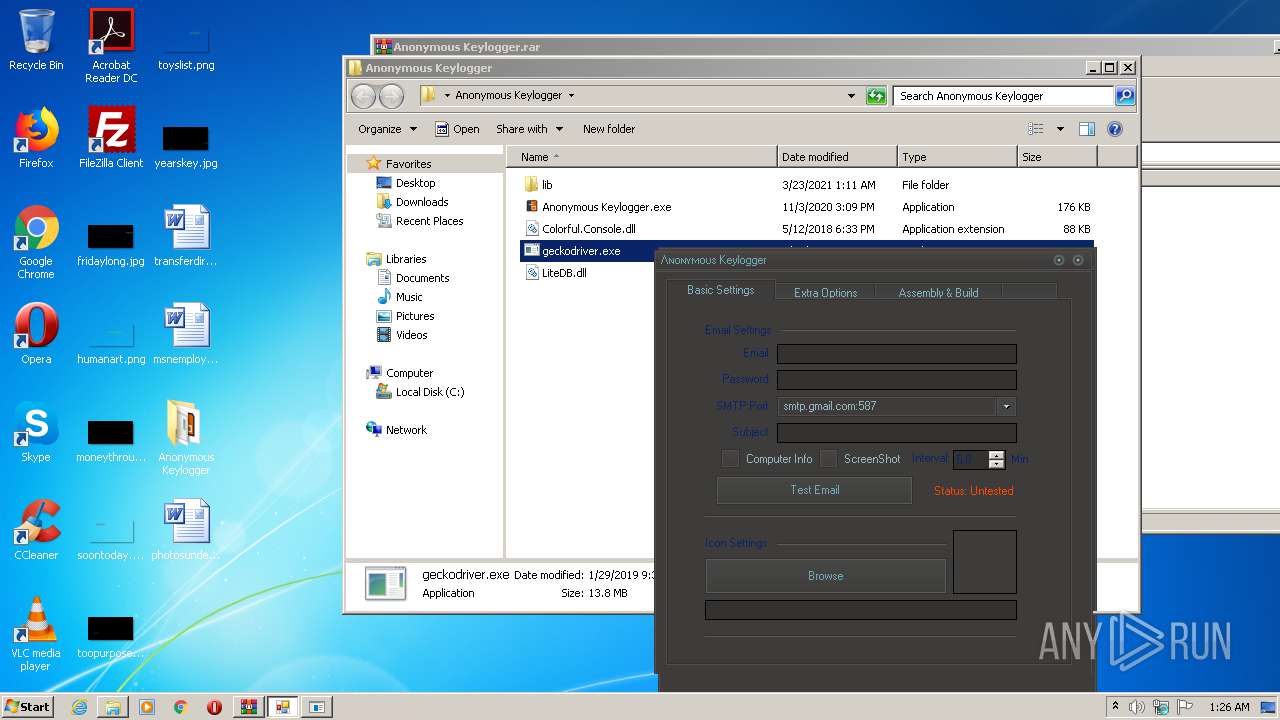Viewport: 1280px width, 720px height.
Task: Click Open in Explorer toolbar
Action: point(457,129)
